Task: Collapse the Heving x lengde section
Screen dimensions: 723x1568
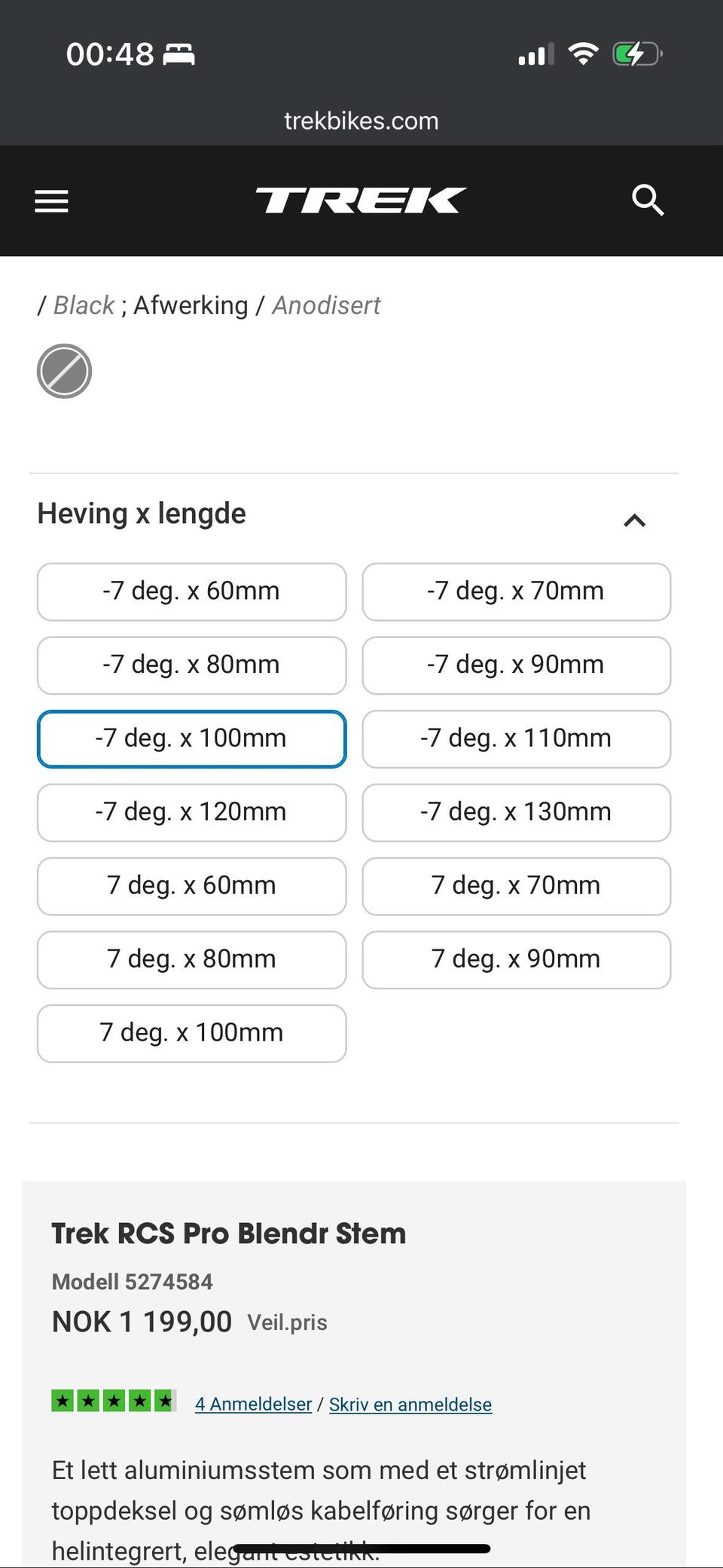Action: tap(634, 520)
